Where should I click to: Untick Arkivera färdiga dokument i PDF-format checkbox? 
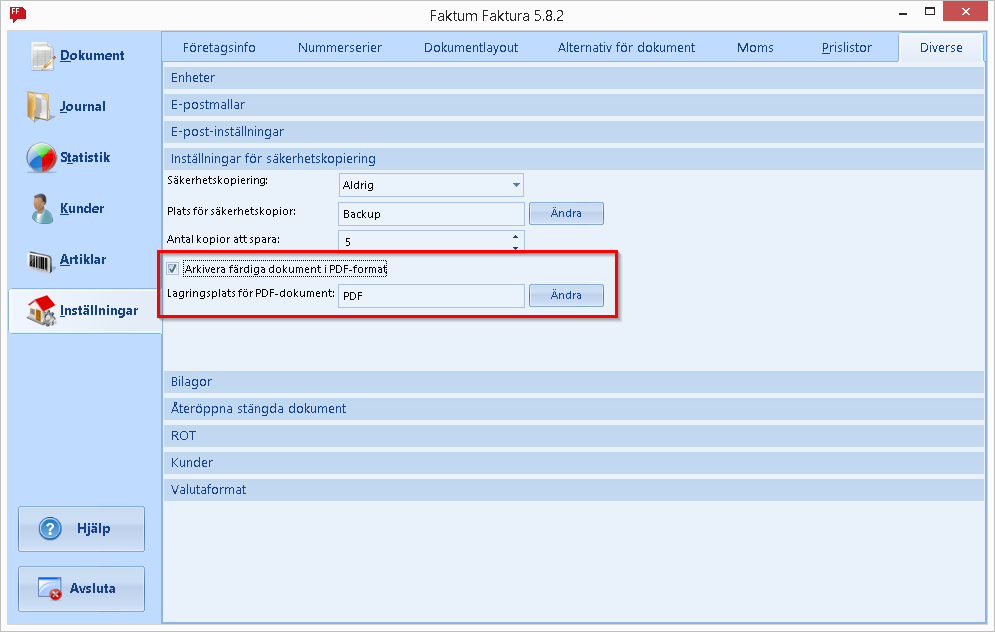tap(173, 269)
